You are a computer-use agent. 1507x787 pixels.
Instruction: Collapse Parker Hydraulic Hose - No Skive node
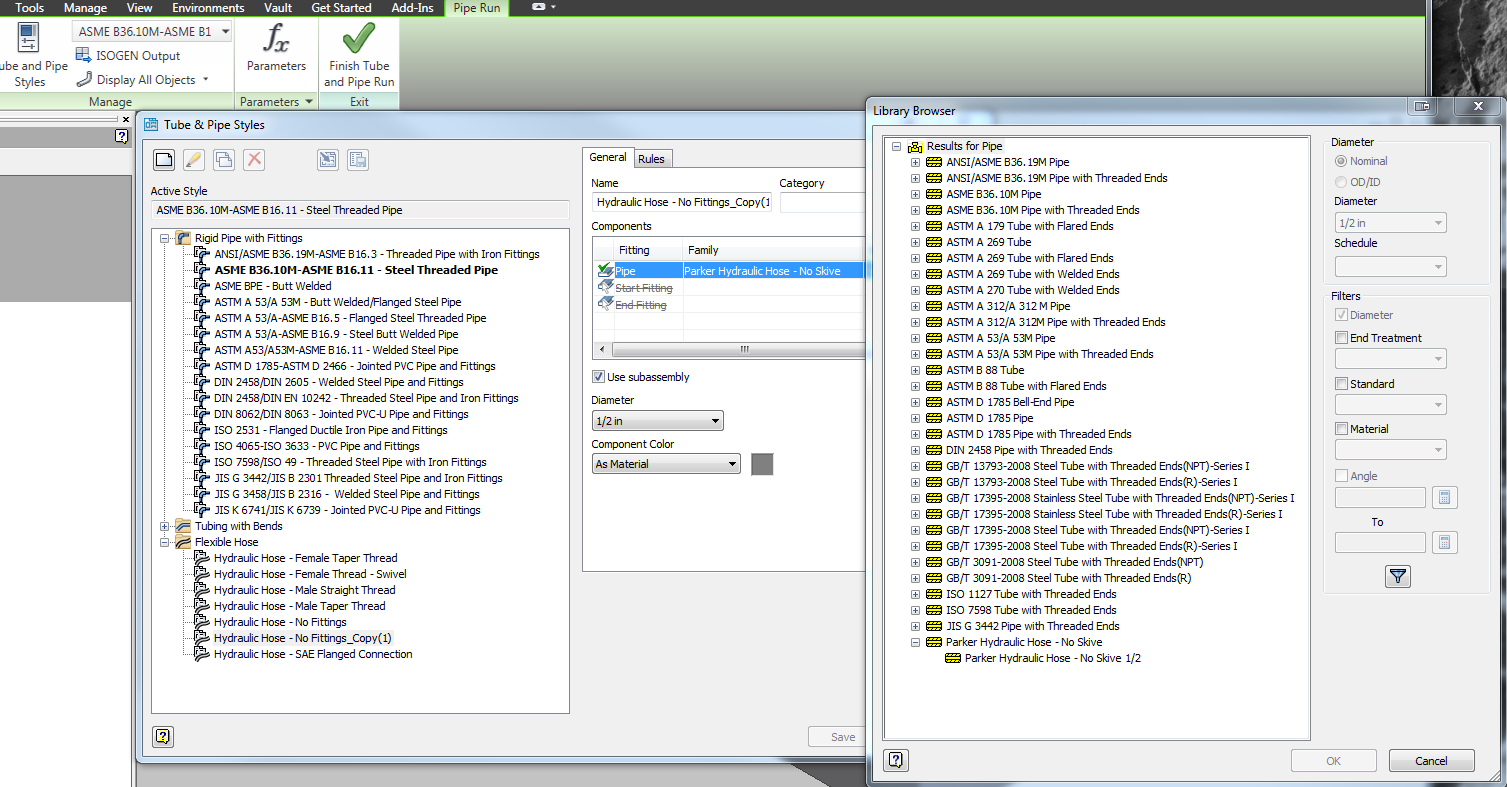[915, 642]
